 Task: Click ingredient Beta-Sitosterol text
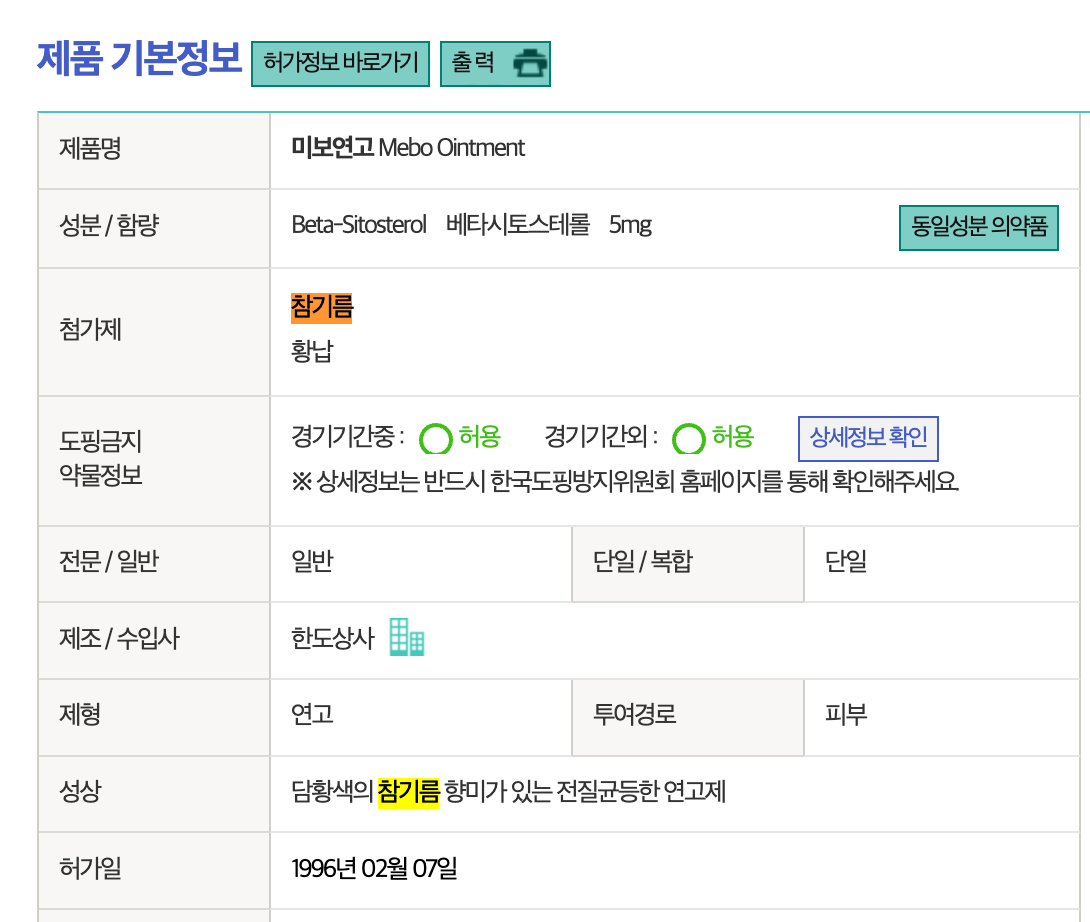click(359, 225)
